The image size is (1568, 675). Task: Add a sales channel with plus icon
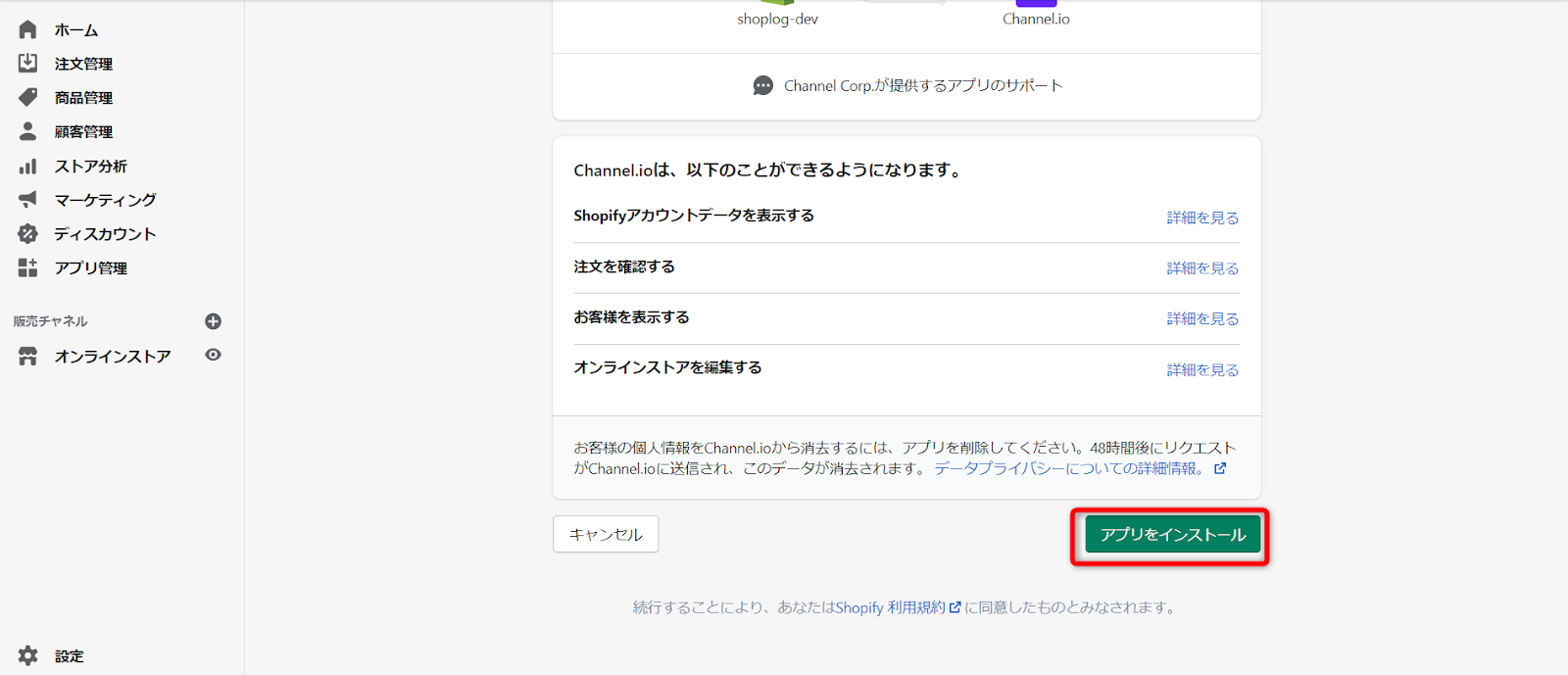point(213,321)
